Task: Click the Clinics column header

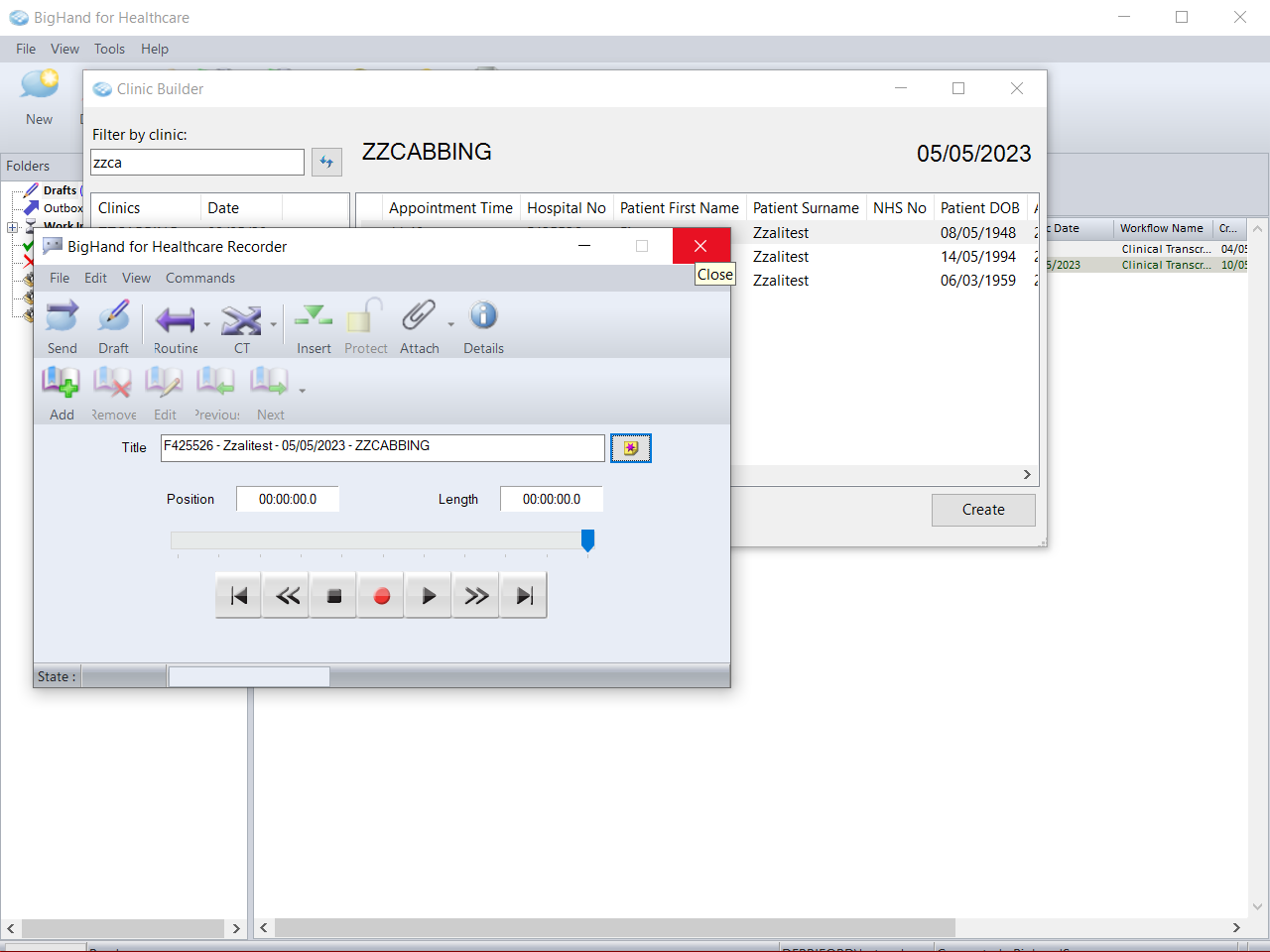Action: (x=146, y=207)
